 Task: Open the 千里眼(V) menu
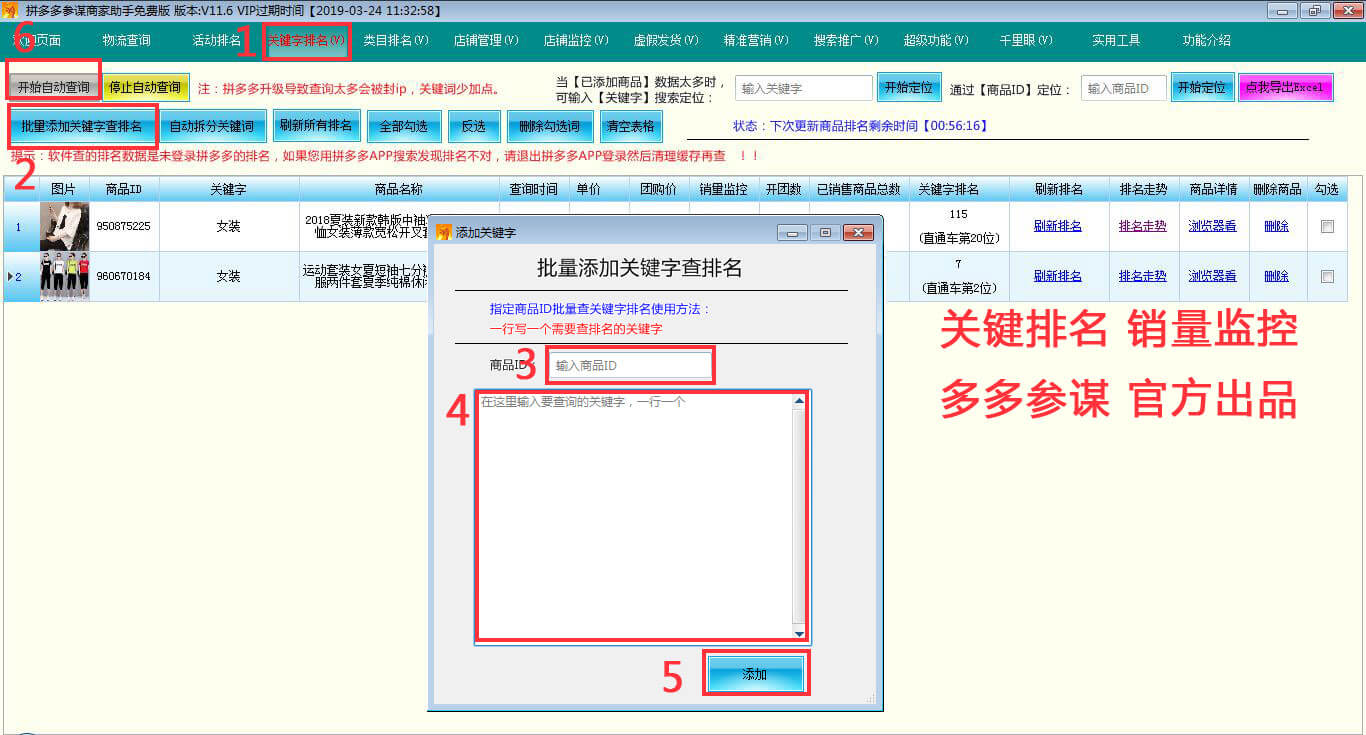(x=1025, y=41)
